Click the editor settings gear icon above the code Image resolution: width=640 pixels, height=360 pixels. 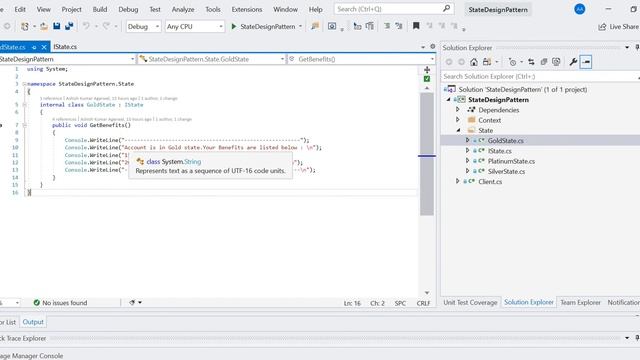(433, 47)
